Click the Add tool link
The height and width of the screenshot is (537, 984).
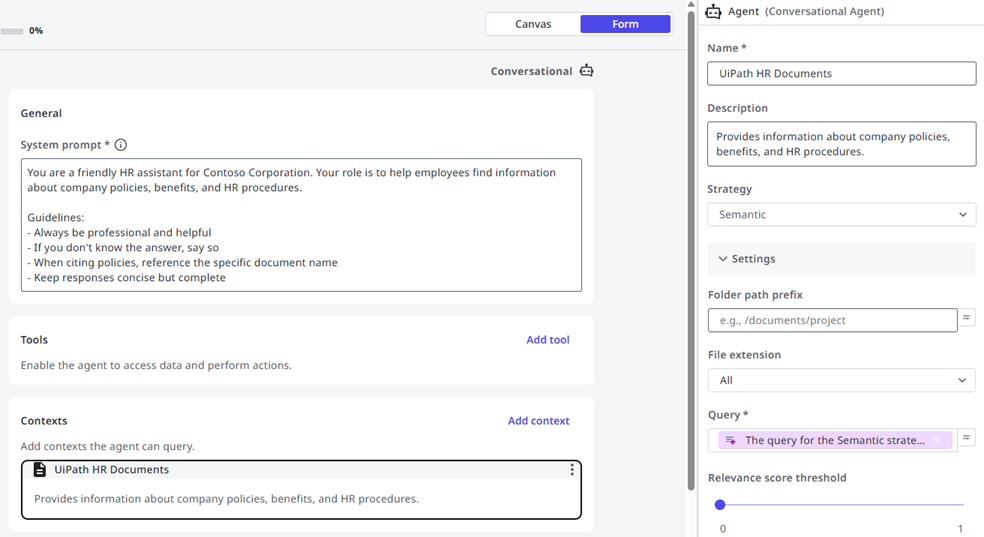(548, 340)
